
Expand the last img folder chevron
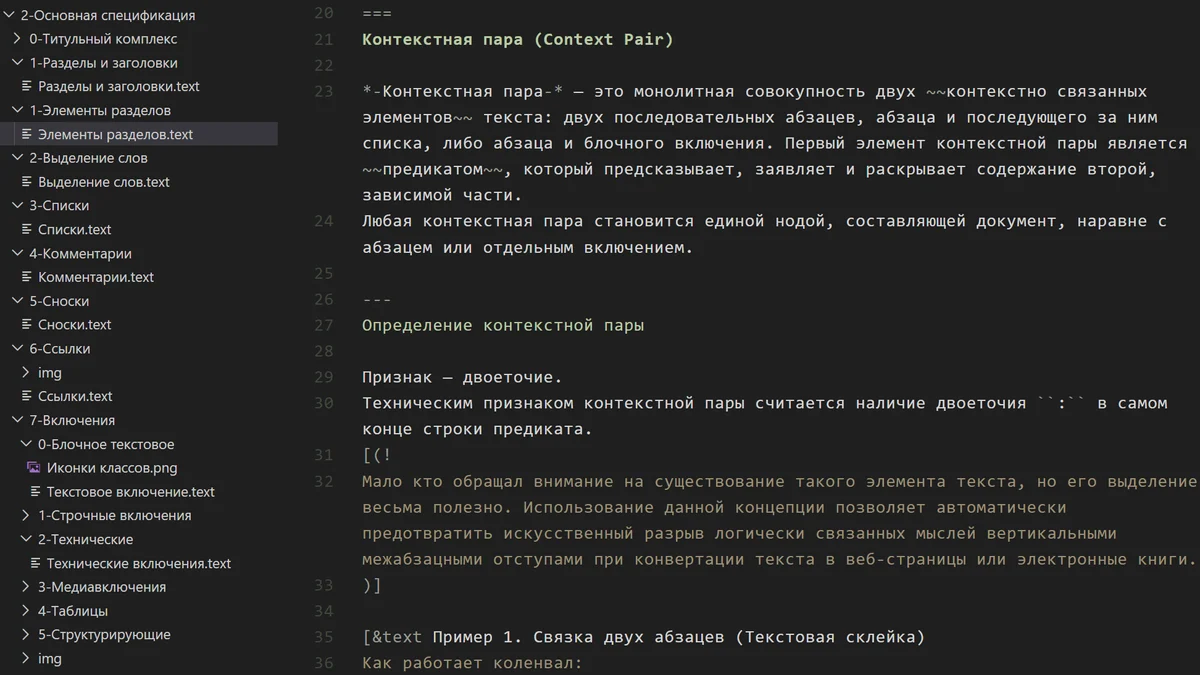[27, 659]
